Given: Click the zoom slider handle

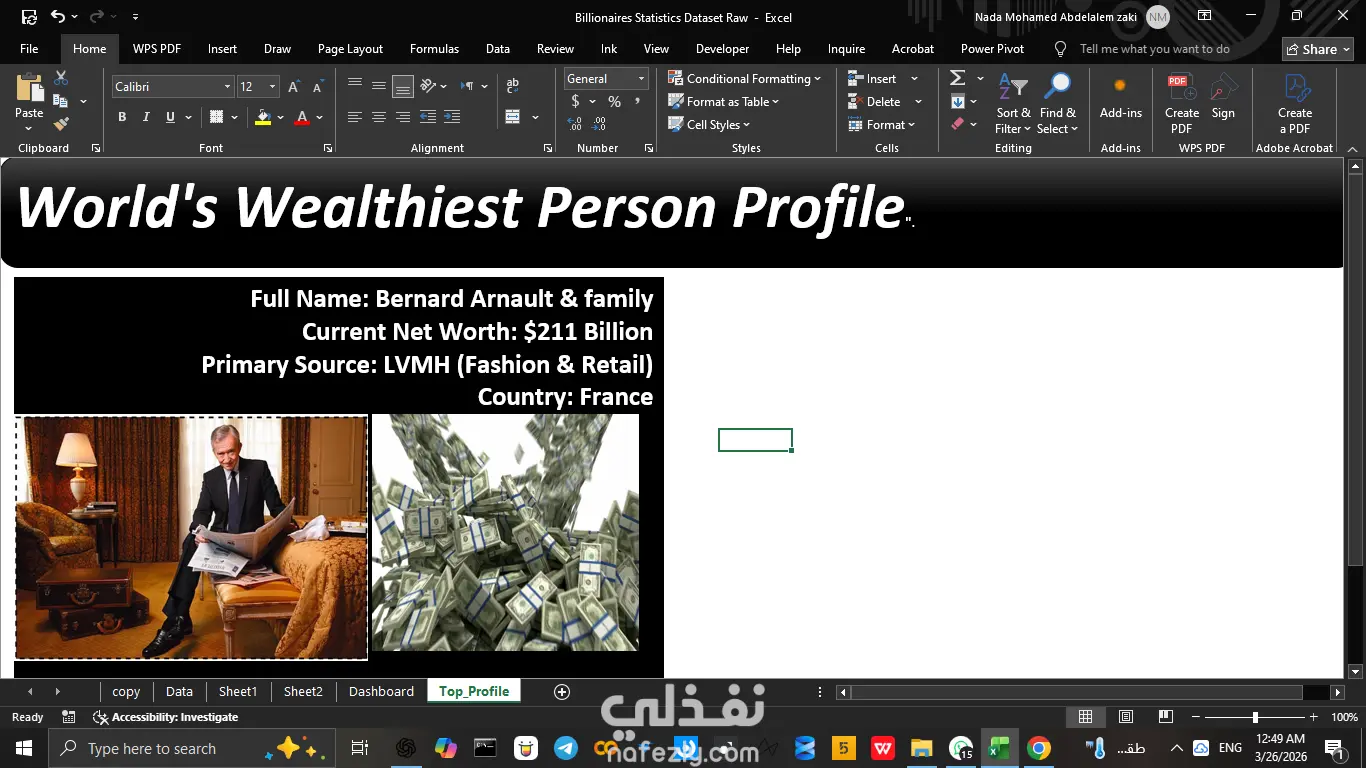Looking at the screenshot, I should 1255,717.
